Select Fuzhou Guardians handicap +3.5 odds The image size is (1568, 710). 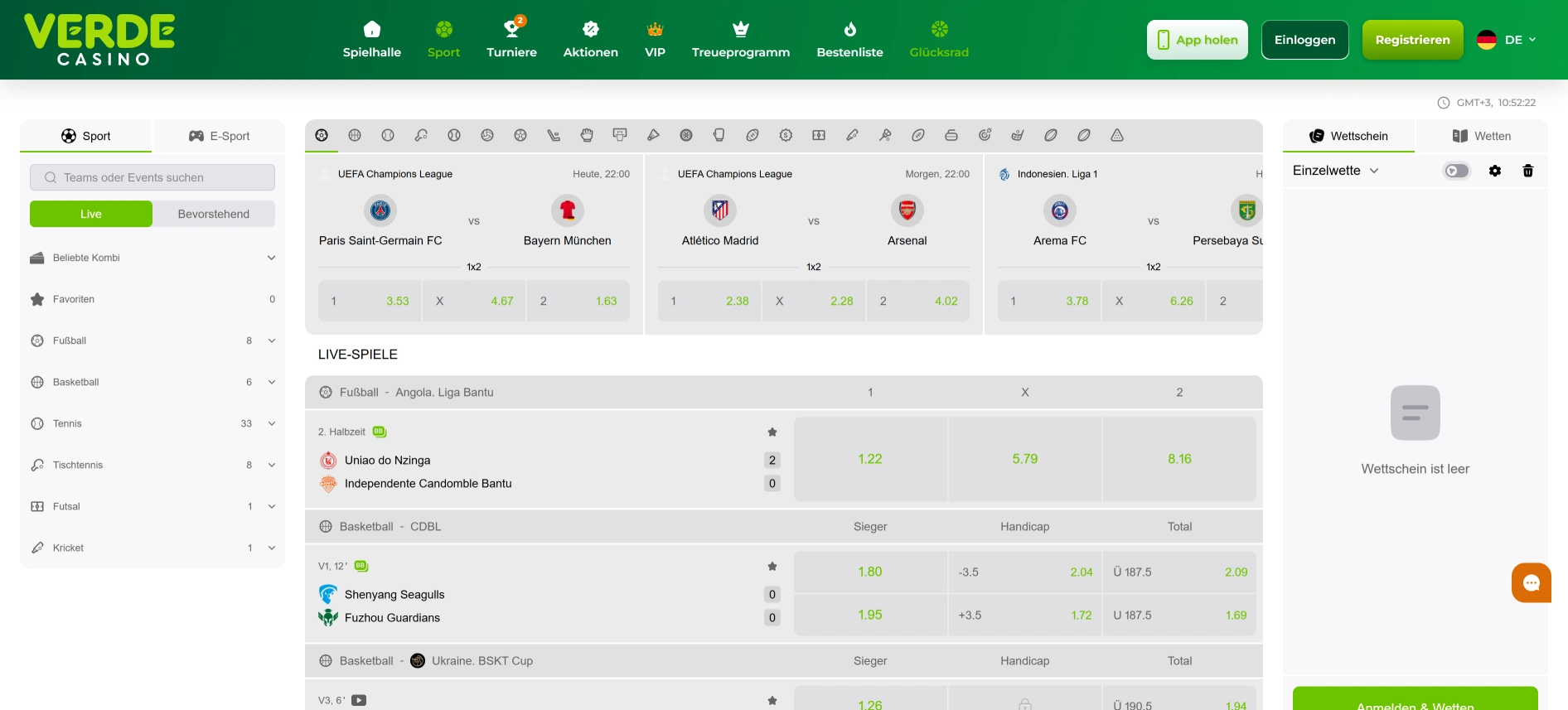1025,616
